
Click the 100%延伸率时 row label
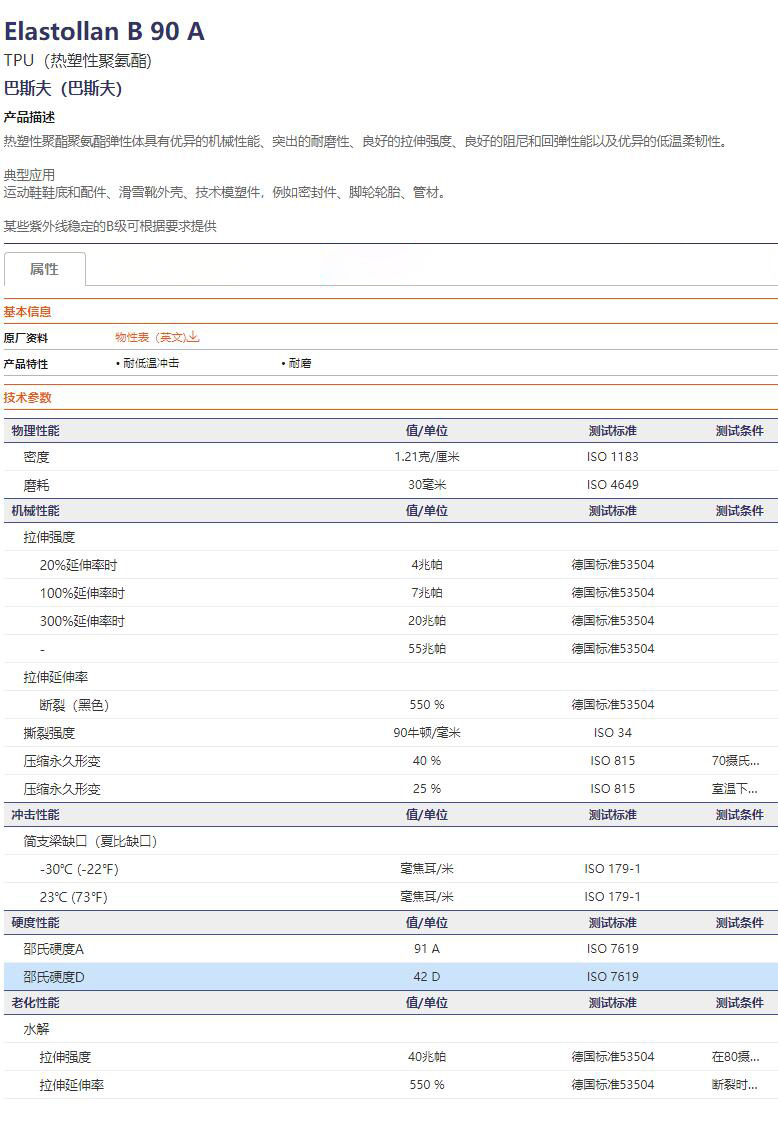coord(82,593)
